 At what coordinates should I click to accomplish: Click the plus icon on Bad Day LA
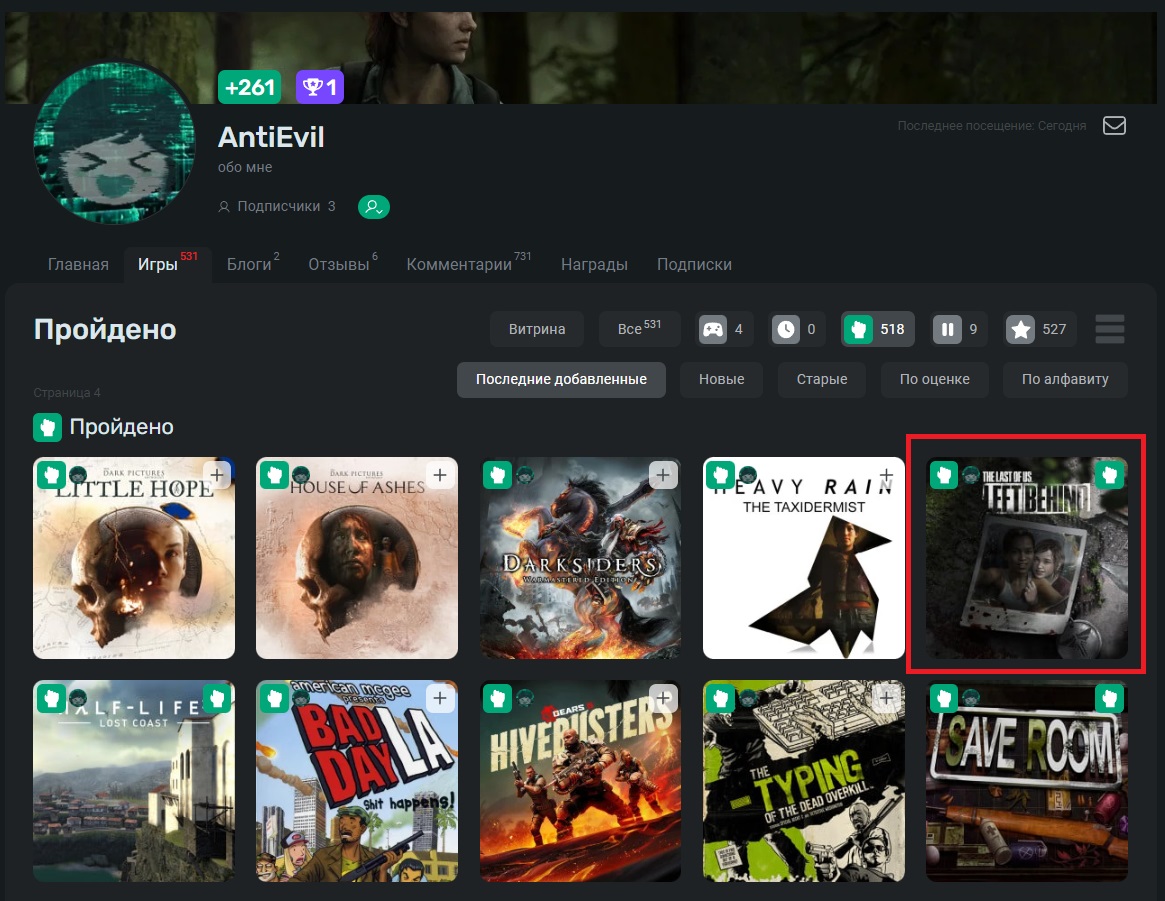click(440, 698)
